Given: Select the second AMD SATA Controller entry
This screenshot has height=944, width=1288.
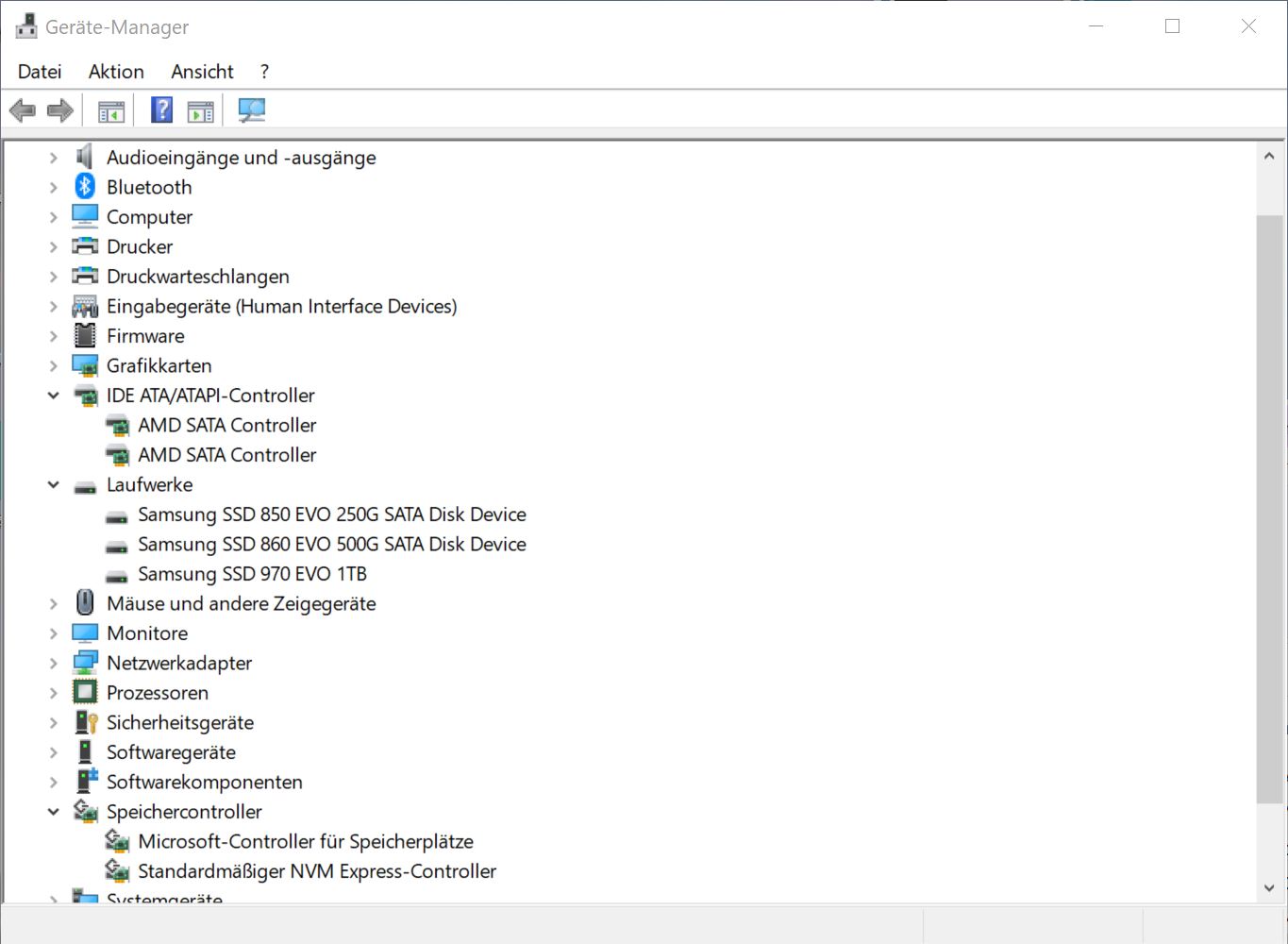Looking at the screenshot, I should [227, 455].
